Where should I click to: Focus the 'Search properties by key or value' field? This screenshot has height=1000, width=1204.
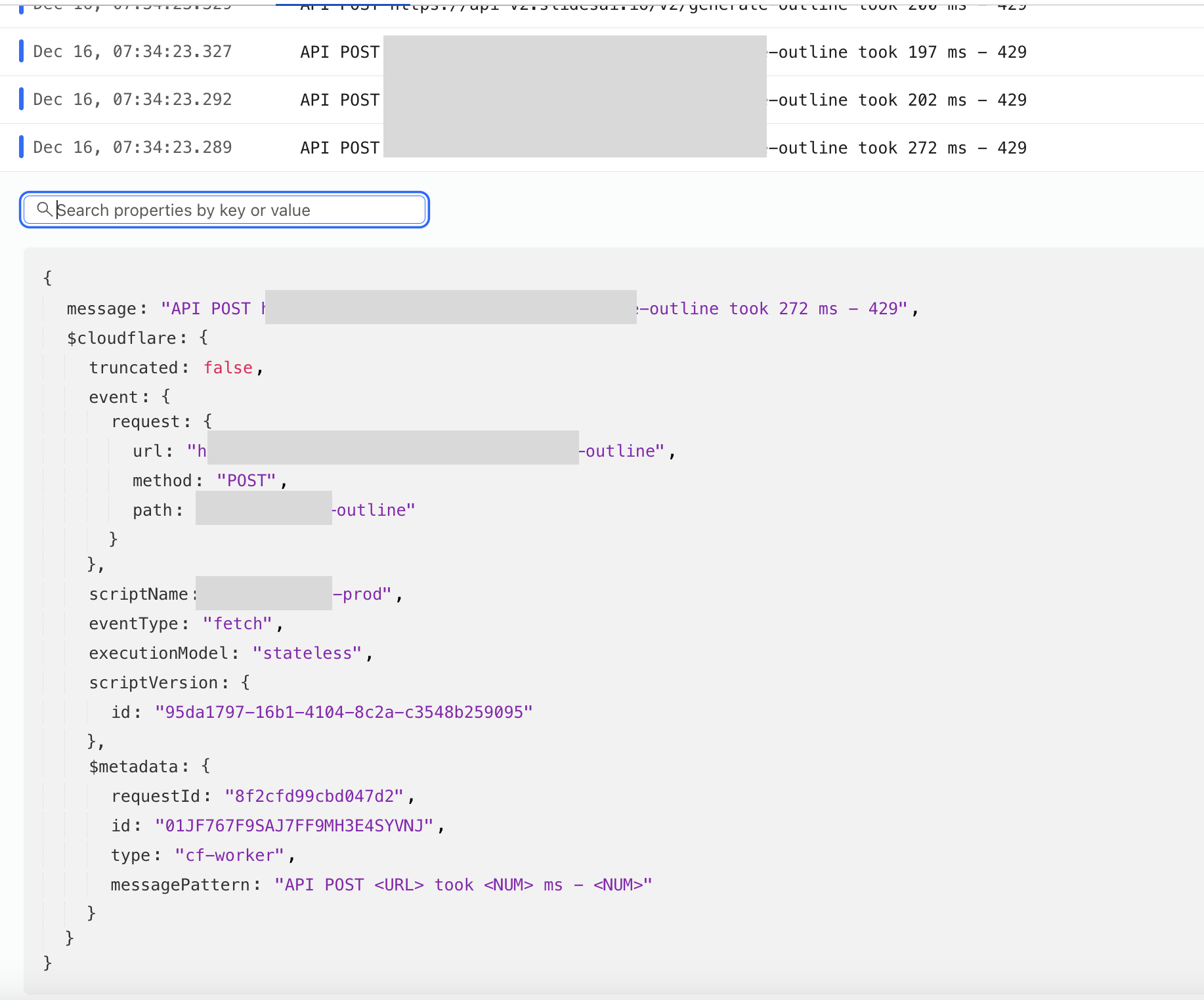click(225, 210)
